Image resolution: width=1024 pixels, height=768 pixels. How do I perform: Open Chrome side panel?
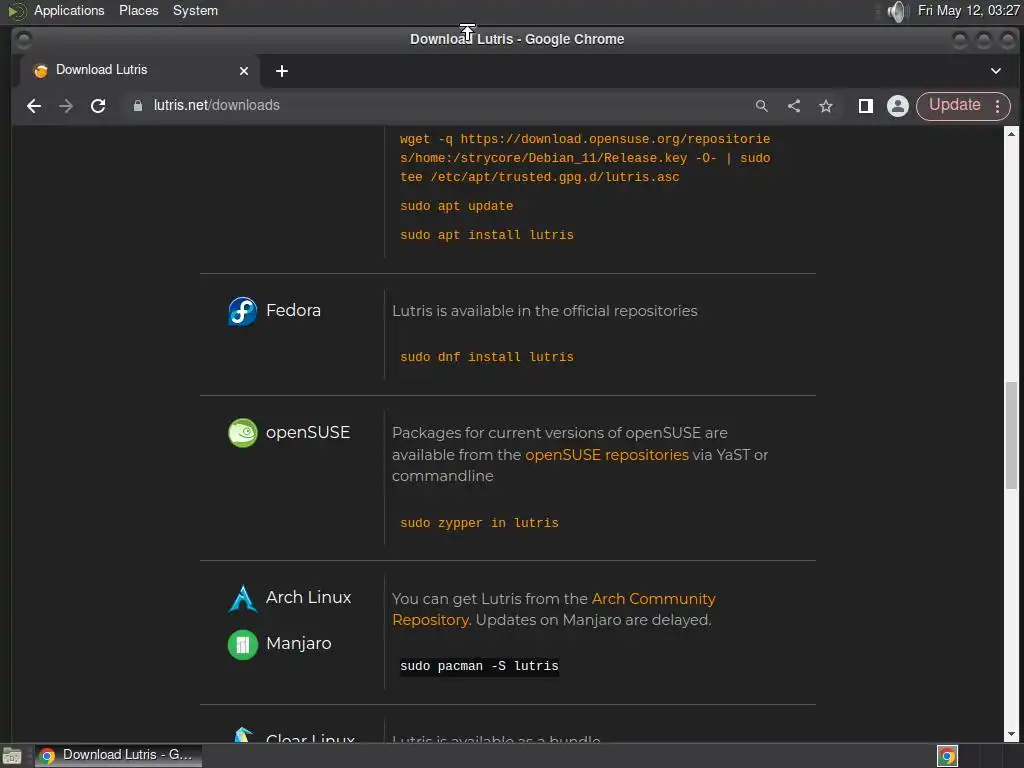pos(866,106)
